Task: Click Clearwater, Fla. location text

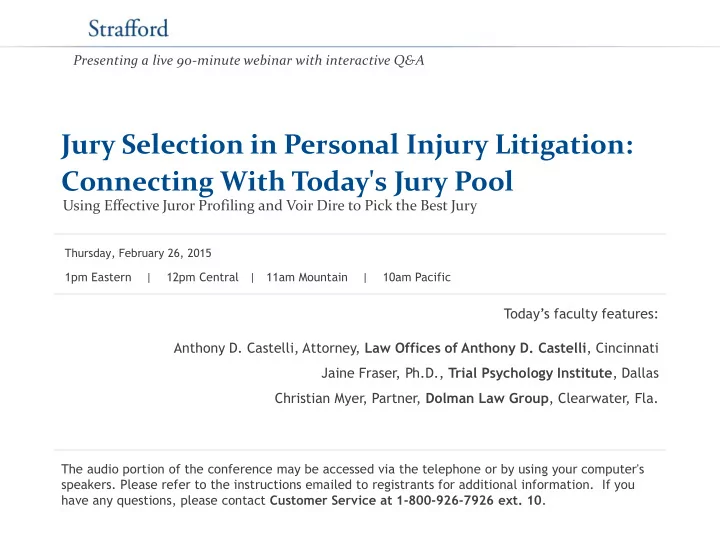Action: (x=608, y=398)
